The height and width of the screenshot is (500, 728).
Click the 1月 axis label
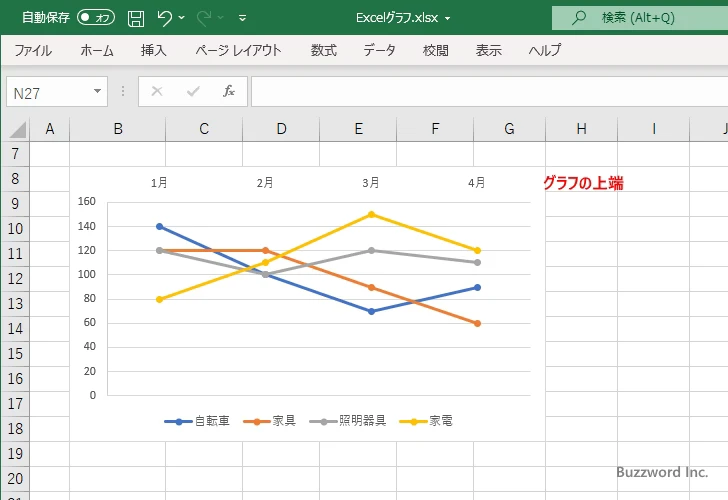159,183
